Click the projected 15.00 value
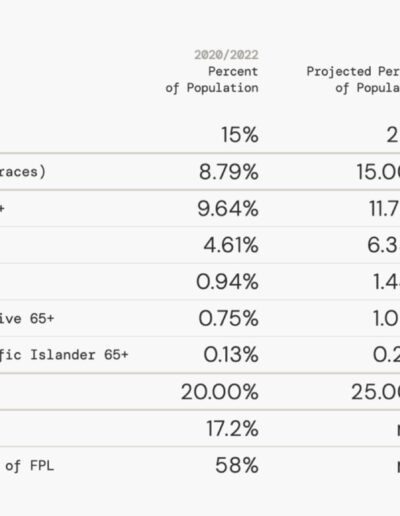 [378, 172]
